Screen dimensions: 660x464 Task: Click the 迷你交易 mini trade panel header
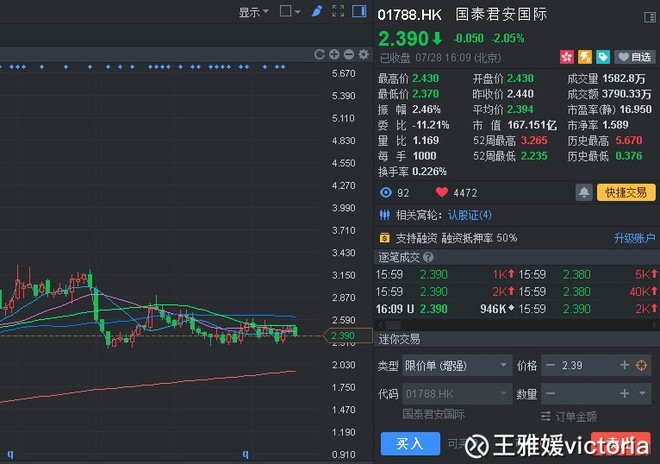tap(516, 339)
